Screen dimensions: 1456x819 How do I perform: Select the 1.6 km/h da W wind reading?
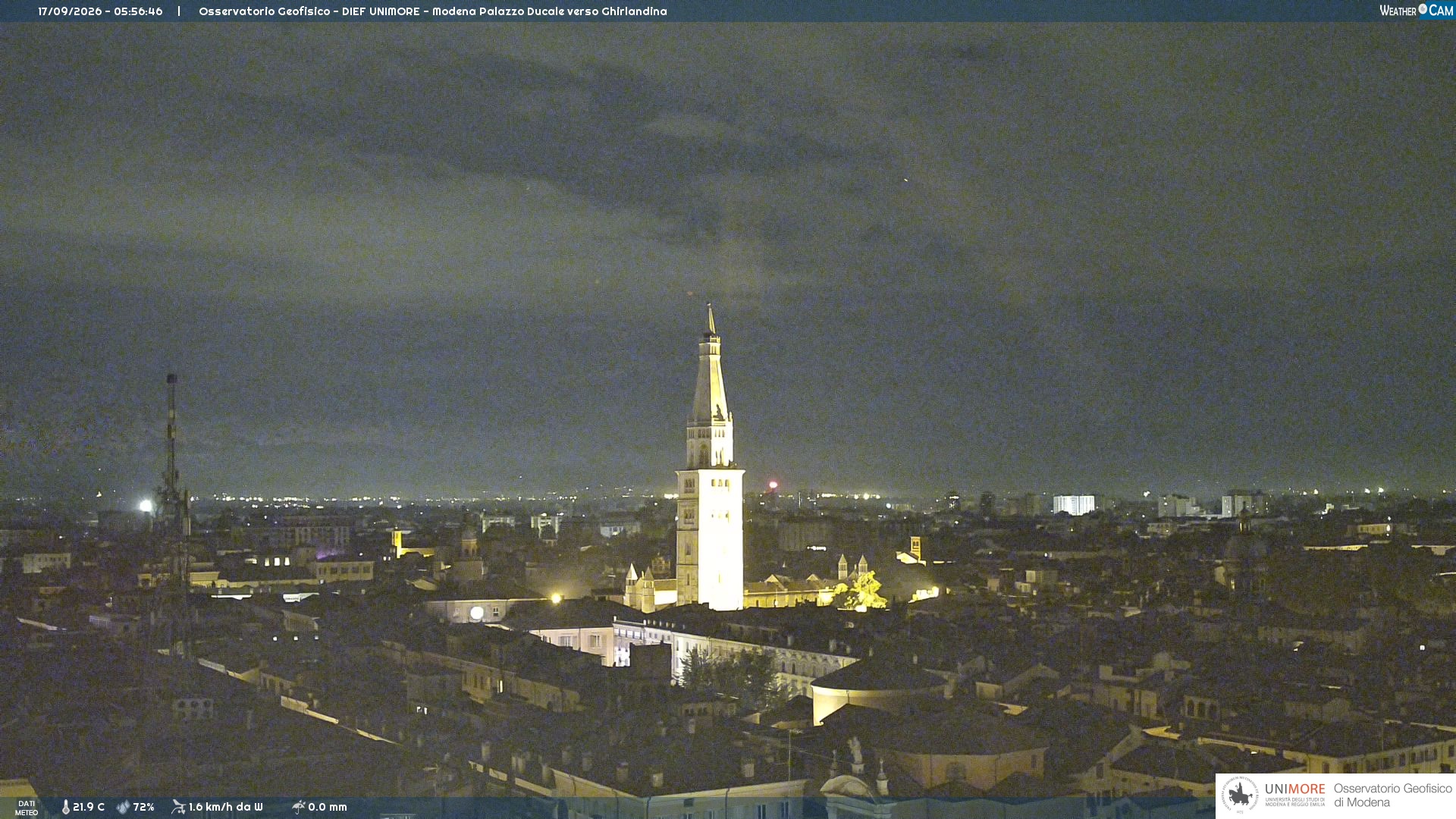point(225,807)
